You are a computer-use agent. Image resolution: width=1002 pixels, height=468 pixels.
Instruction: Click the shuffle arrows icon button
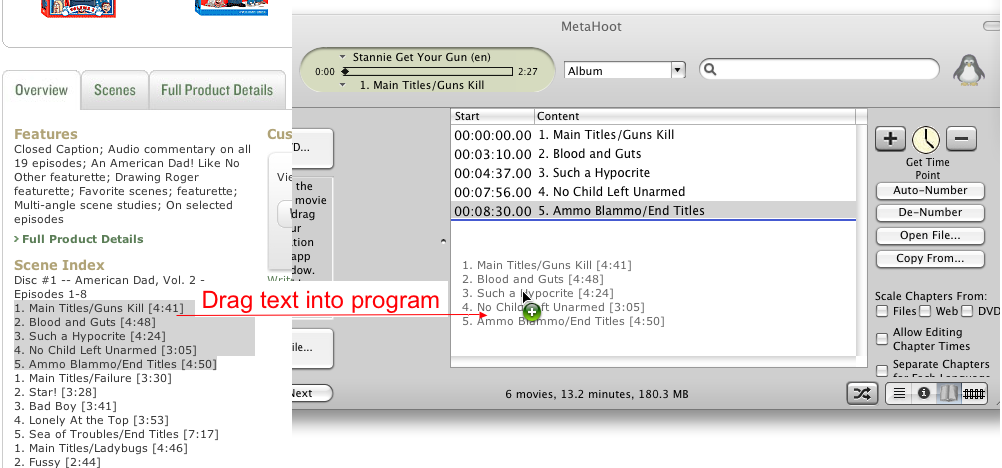click(862, 394)
